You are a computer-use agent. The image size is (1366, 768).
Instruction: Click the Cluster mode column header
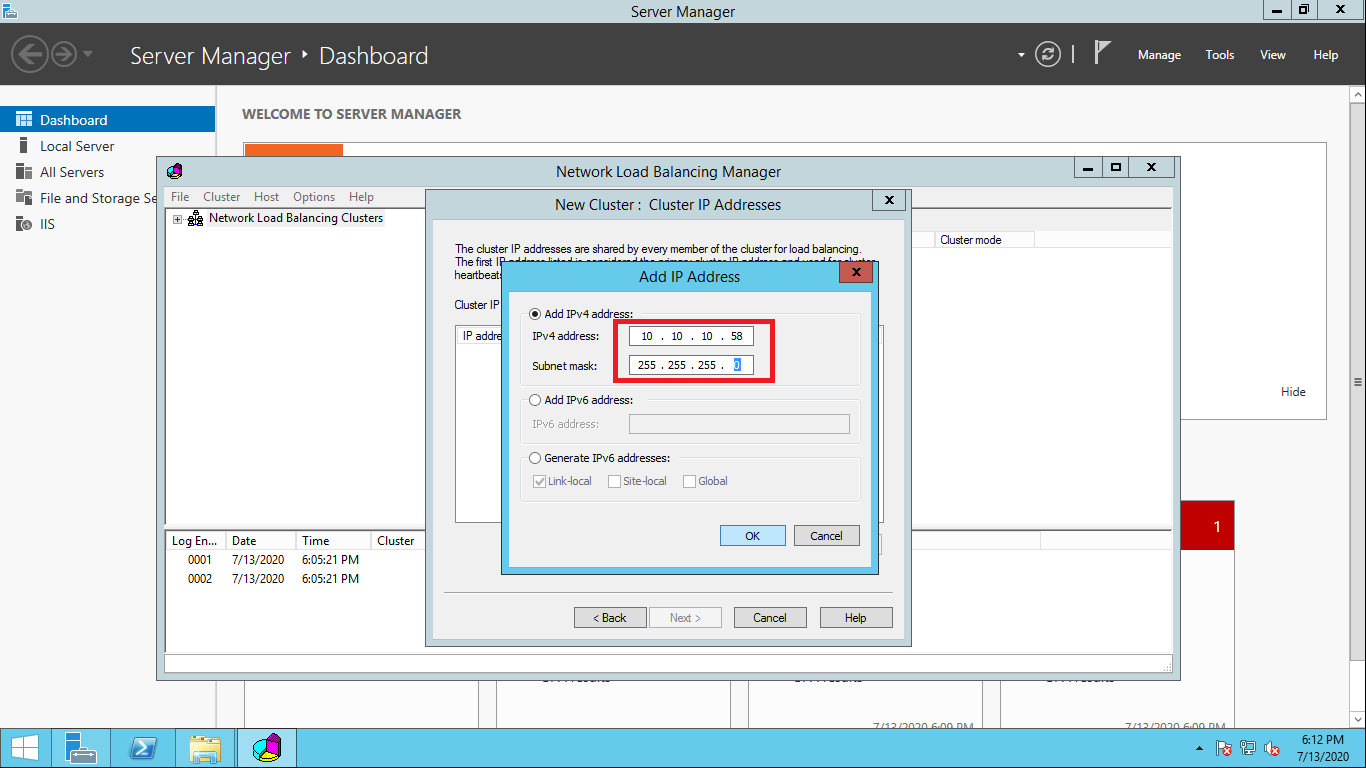984,240
